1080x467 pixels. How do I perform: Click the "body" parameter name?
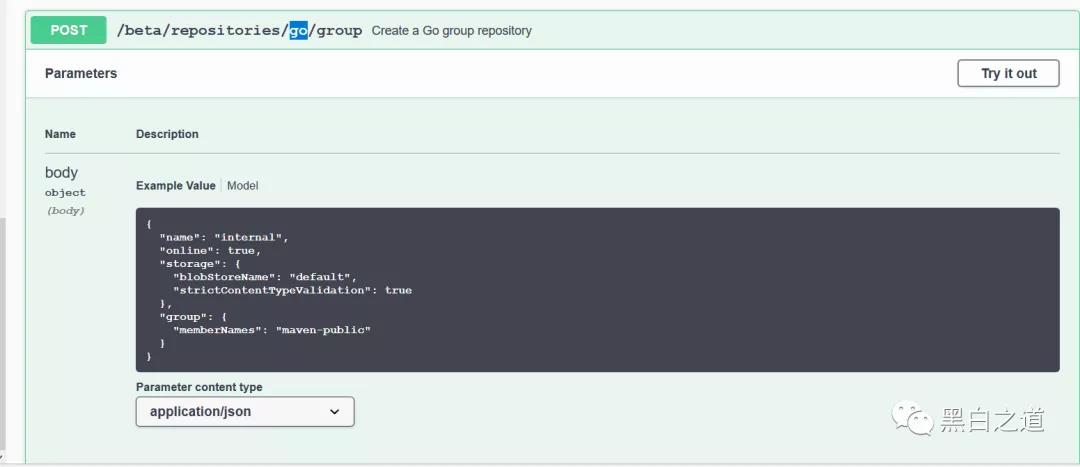point(61,172)
